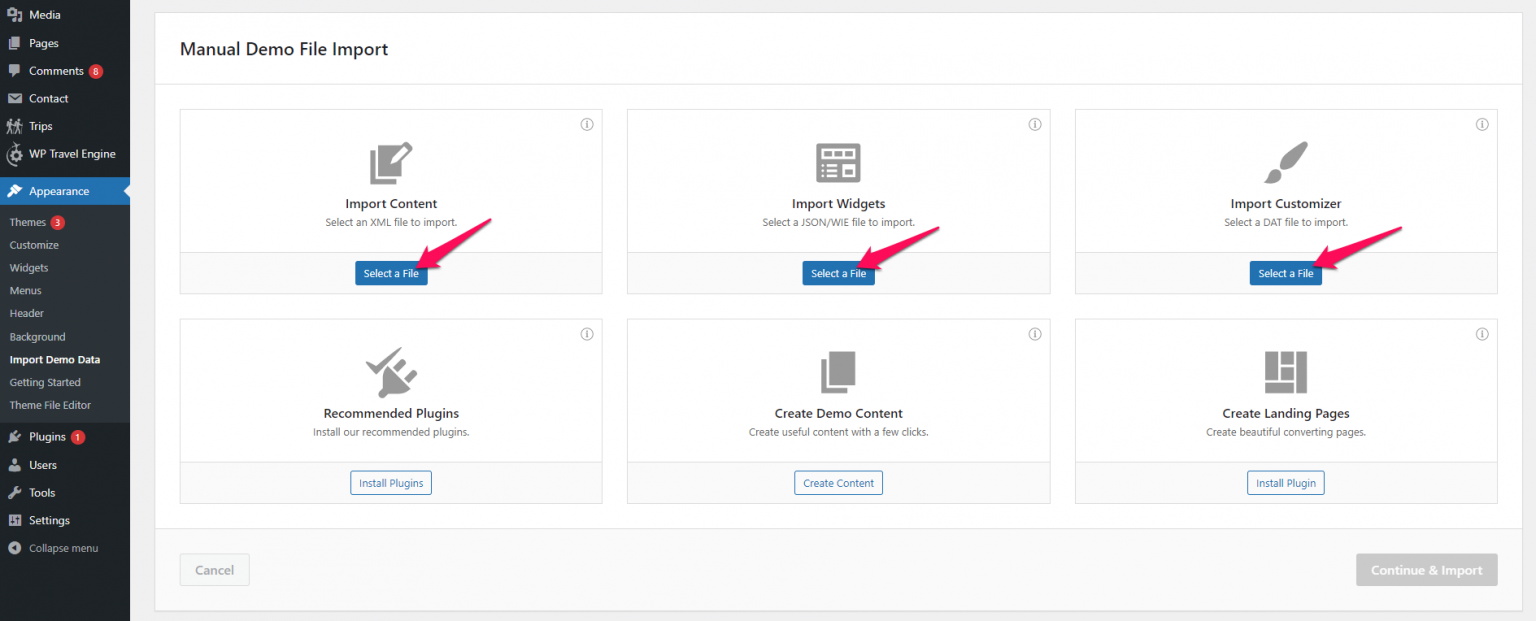
Task: Click the Contact envelope icon
Action: pyautogui.click(x=14, y=98)
